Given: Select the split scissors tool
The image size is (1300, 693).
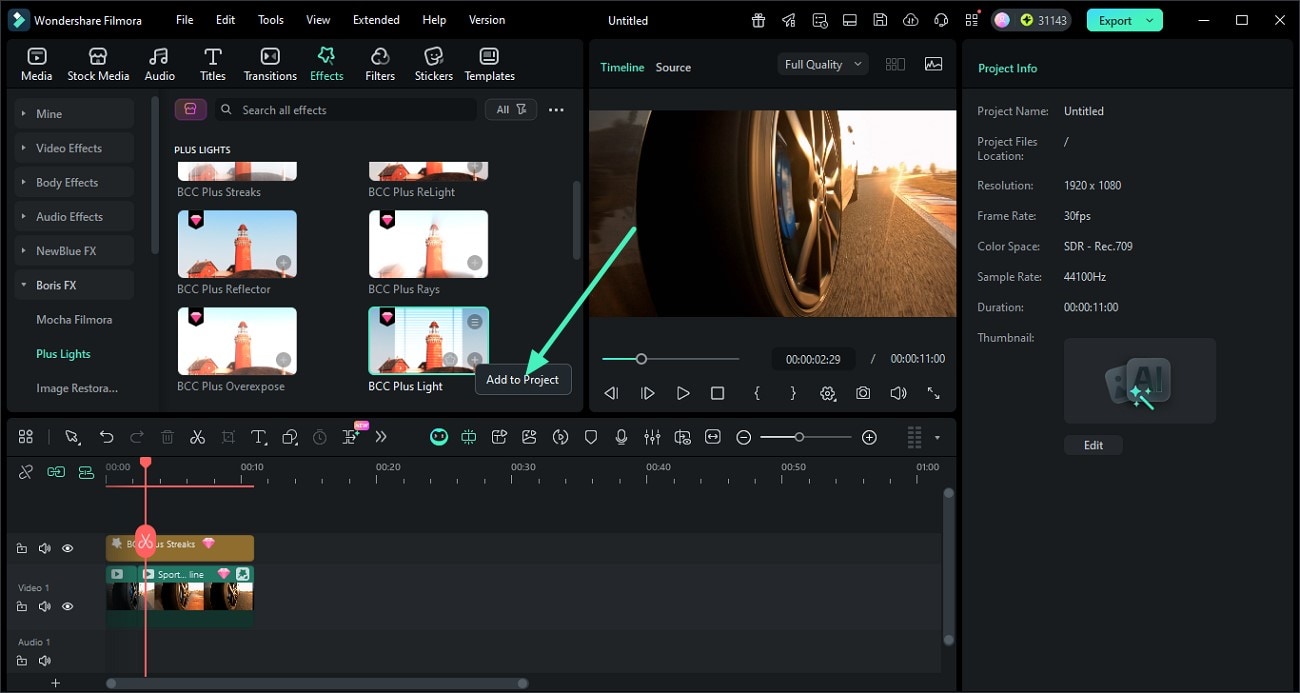Looking at the screenshot, I should click(x=197, y=437).
